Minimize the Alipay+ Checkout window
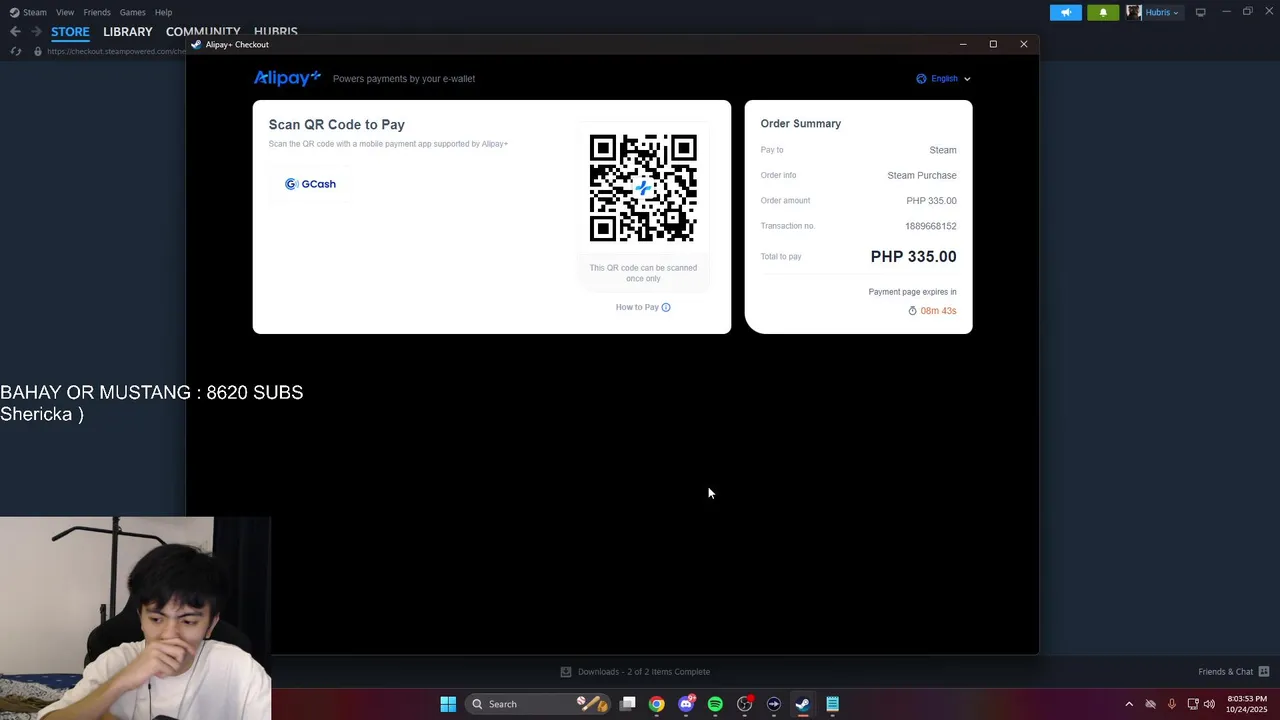 pyautogui.click(x=962, y=44)
